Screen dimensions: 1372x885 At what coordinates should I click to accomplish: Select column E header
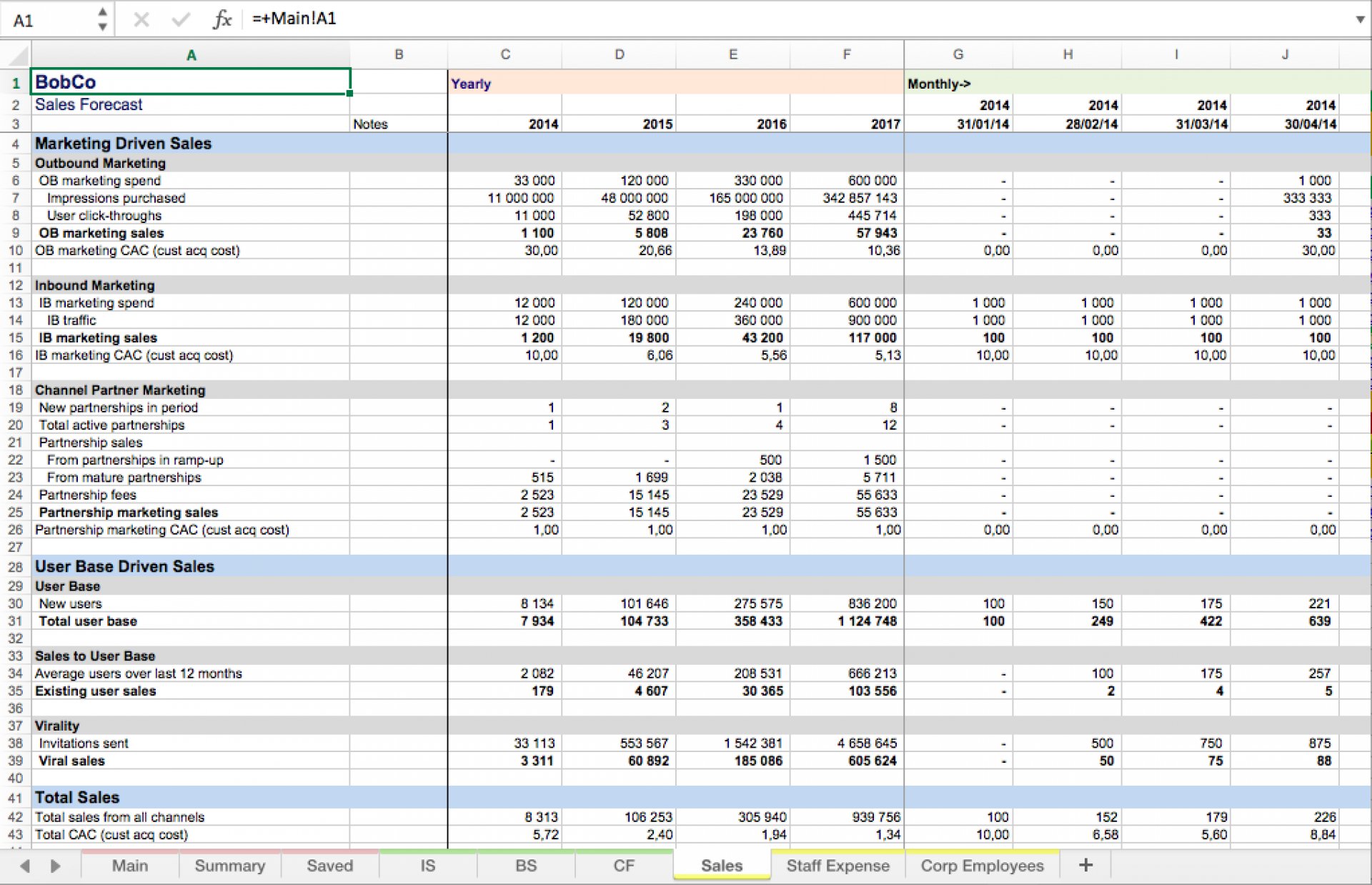733,55
